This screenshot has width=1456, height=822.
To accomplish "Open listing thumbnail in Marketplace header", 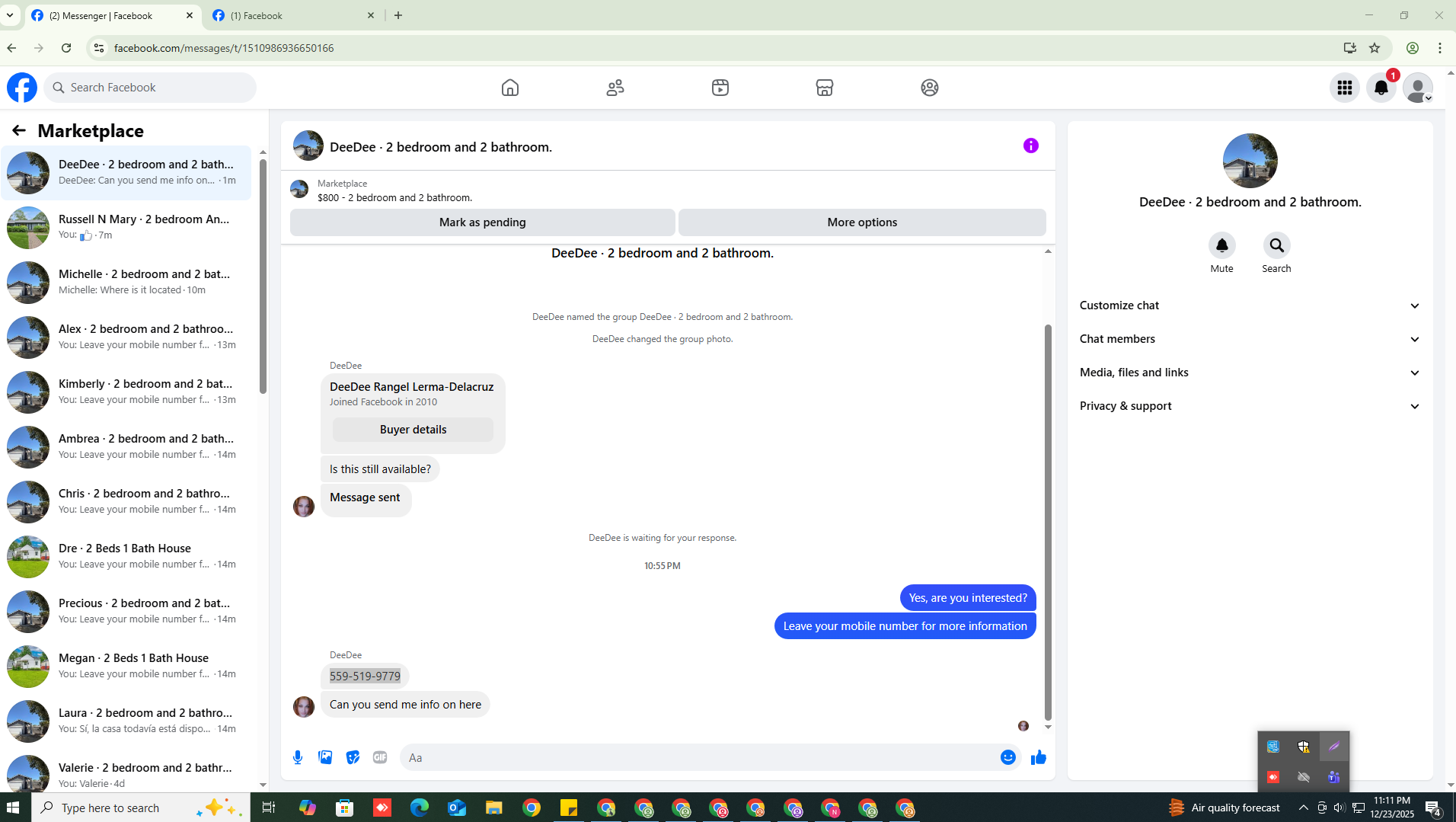I will point(299,190).
